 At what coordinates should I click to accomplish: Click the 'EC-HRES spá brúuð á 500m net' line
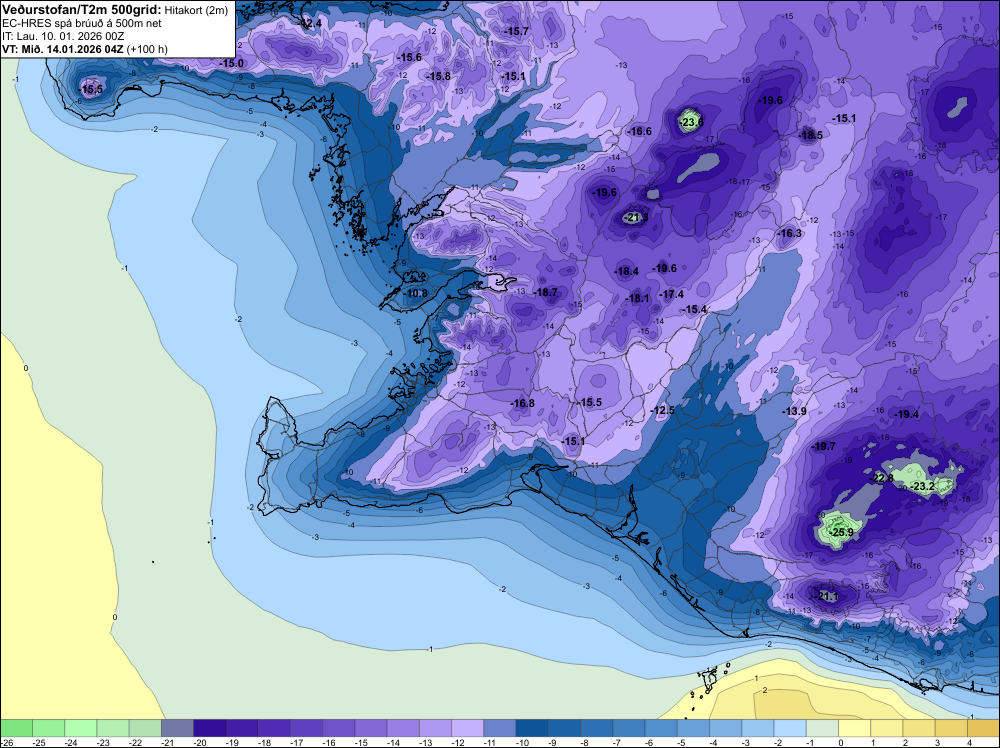point(82,23)
